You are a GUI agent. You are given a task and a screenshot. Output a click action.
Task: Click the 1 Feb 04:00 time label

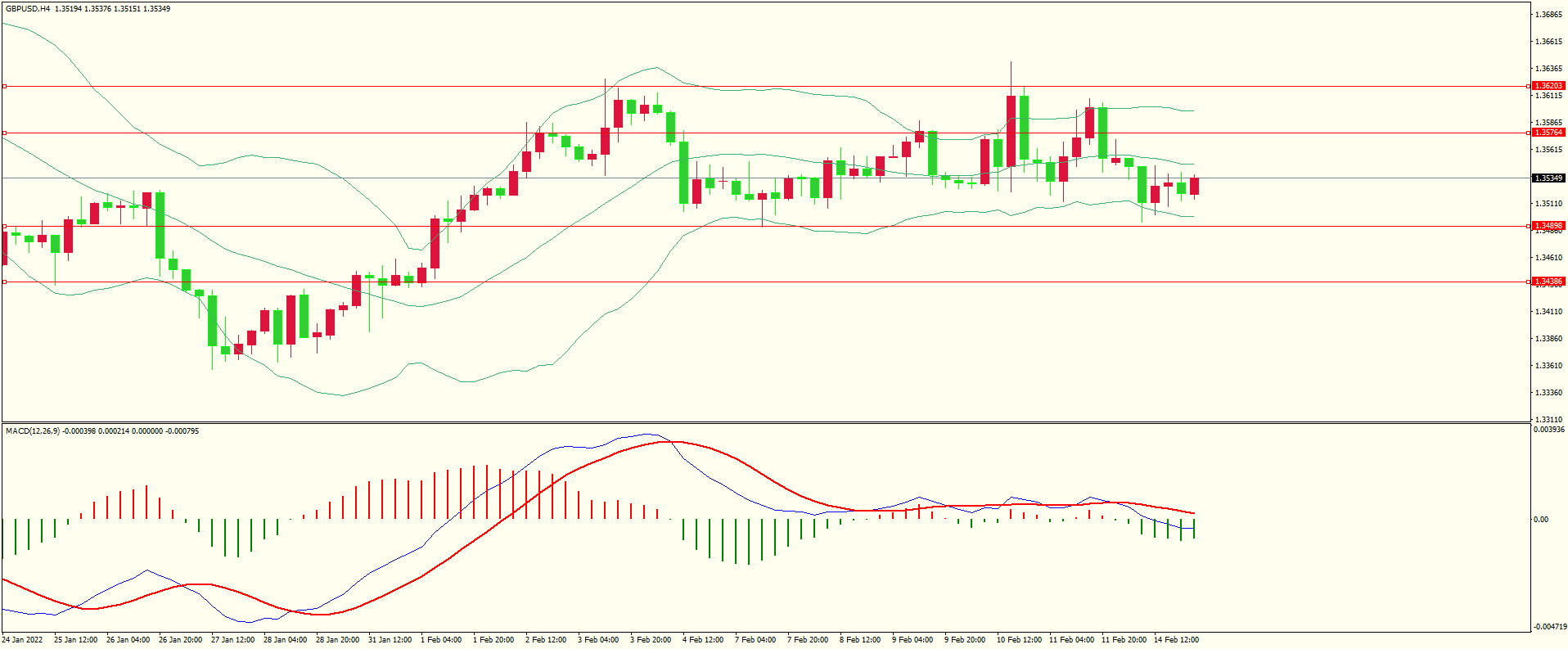(441, 640)
